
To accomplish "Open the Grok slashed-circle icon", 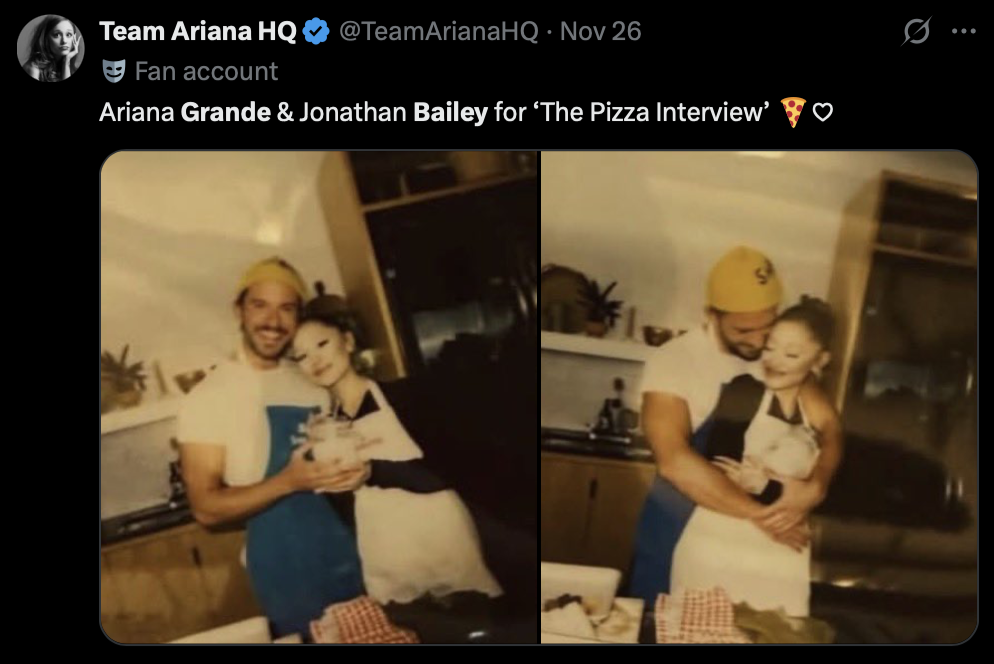I will click(x=916, y=31).
